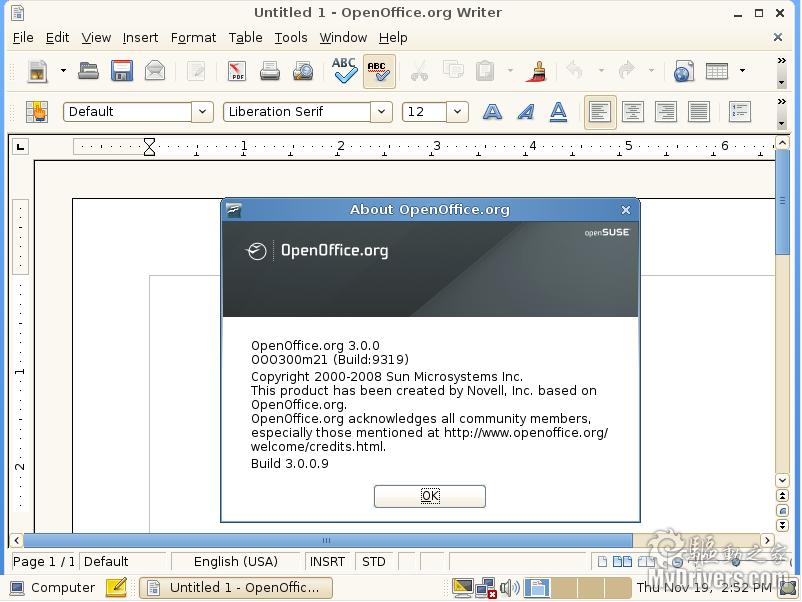
Task: Click English (USA) language in status bar
Action: [236, 562]
